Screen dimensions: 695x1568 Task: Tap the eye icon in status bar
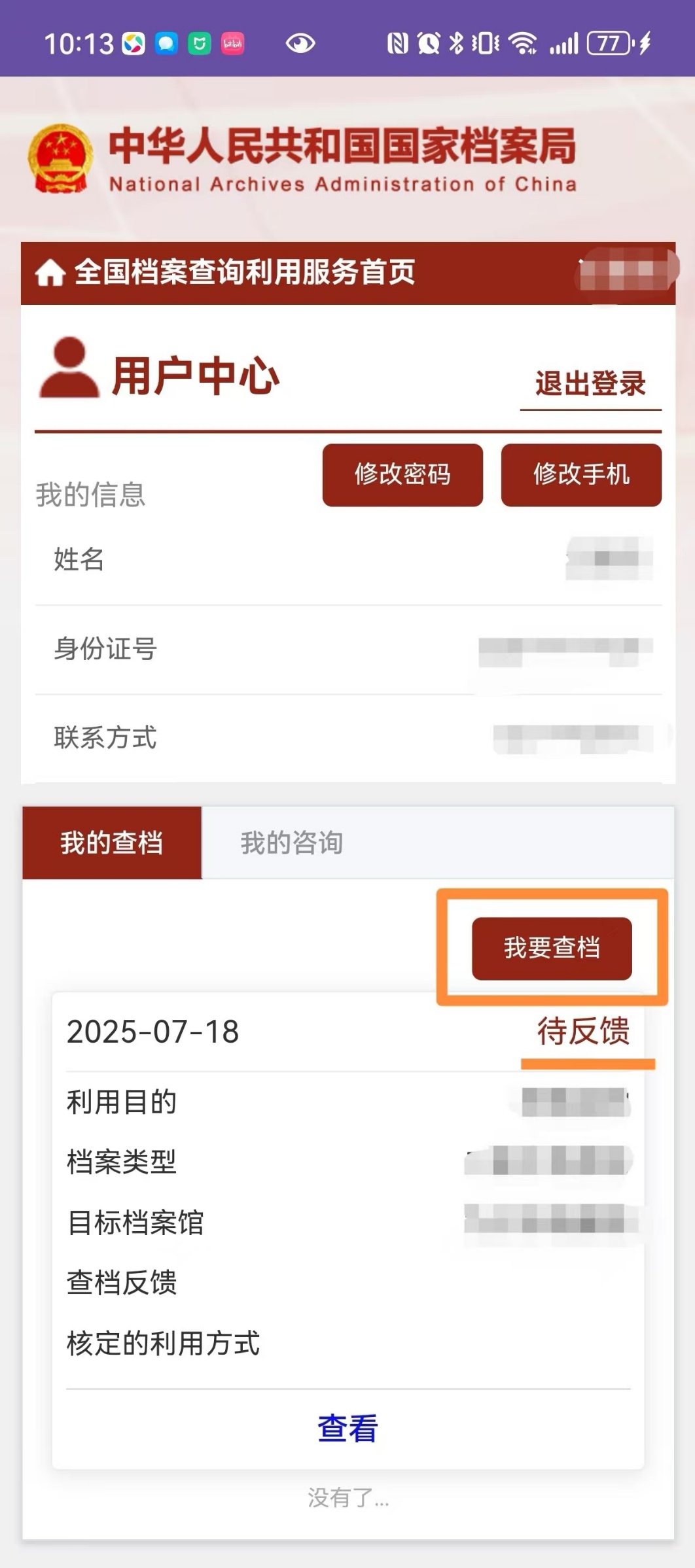(x=300, y=44)
